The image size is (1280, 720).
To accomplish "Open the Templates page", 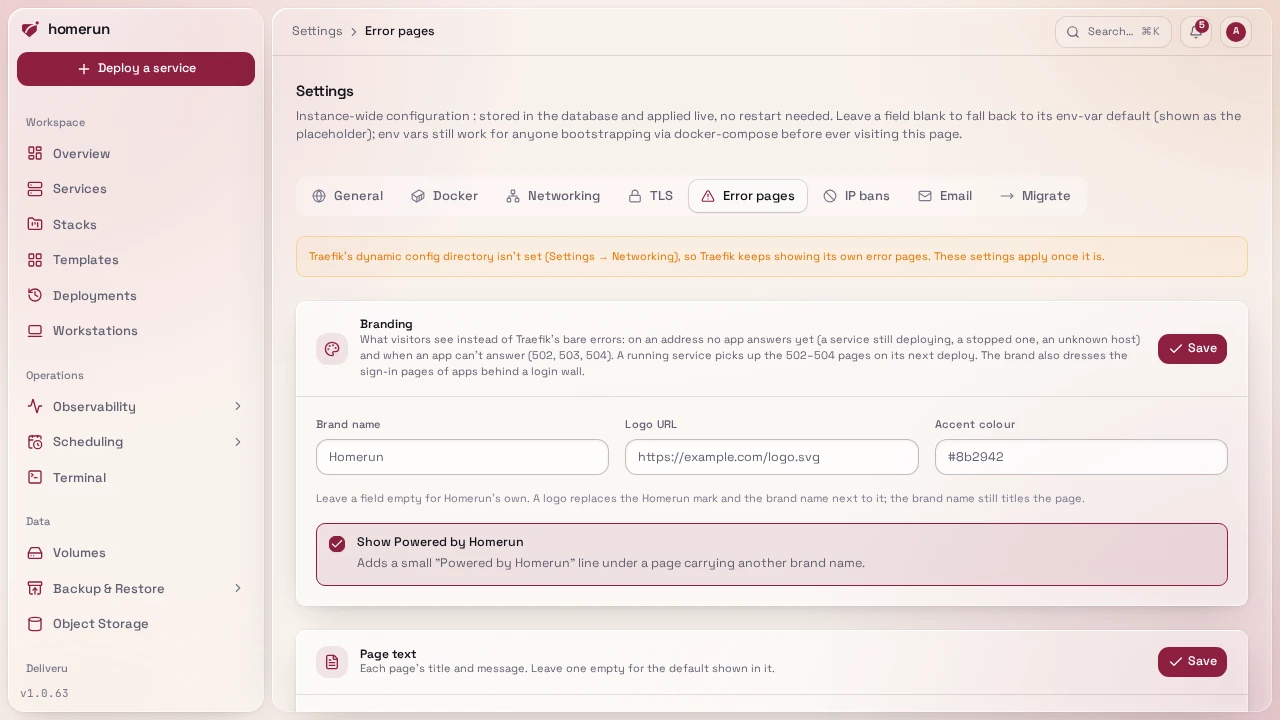I will click(136, 260).
